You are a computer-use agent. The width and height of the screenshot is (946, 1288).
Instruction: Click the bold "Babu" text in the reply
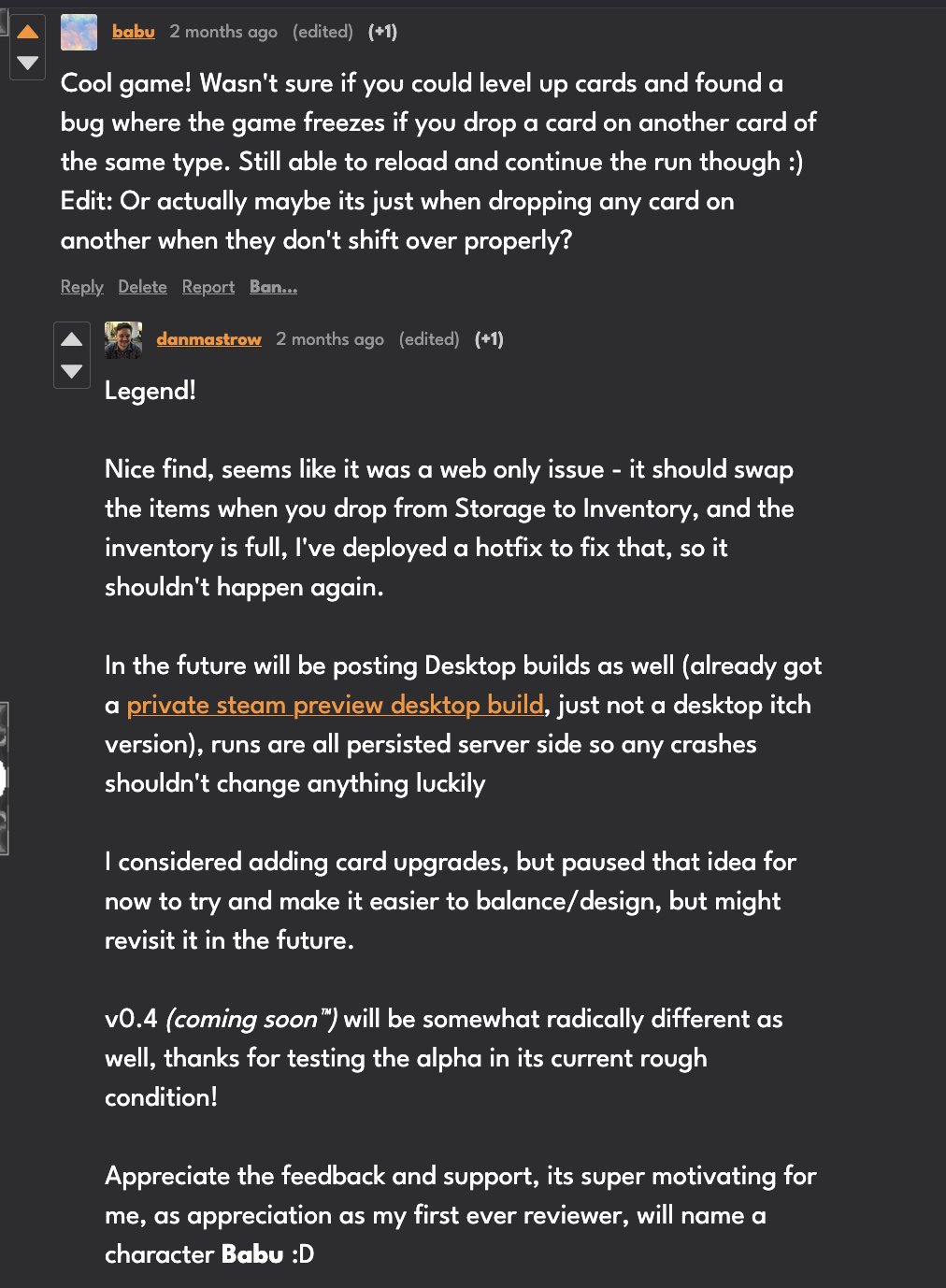coord(252,1254)
